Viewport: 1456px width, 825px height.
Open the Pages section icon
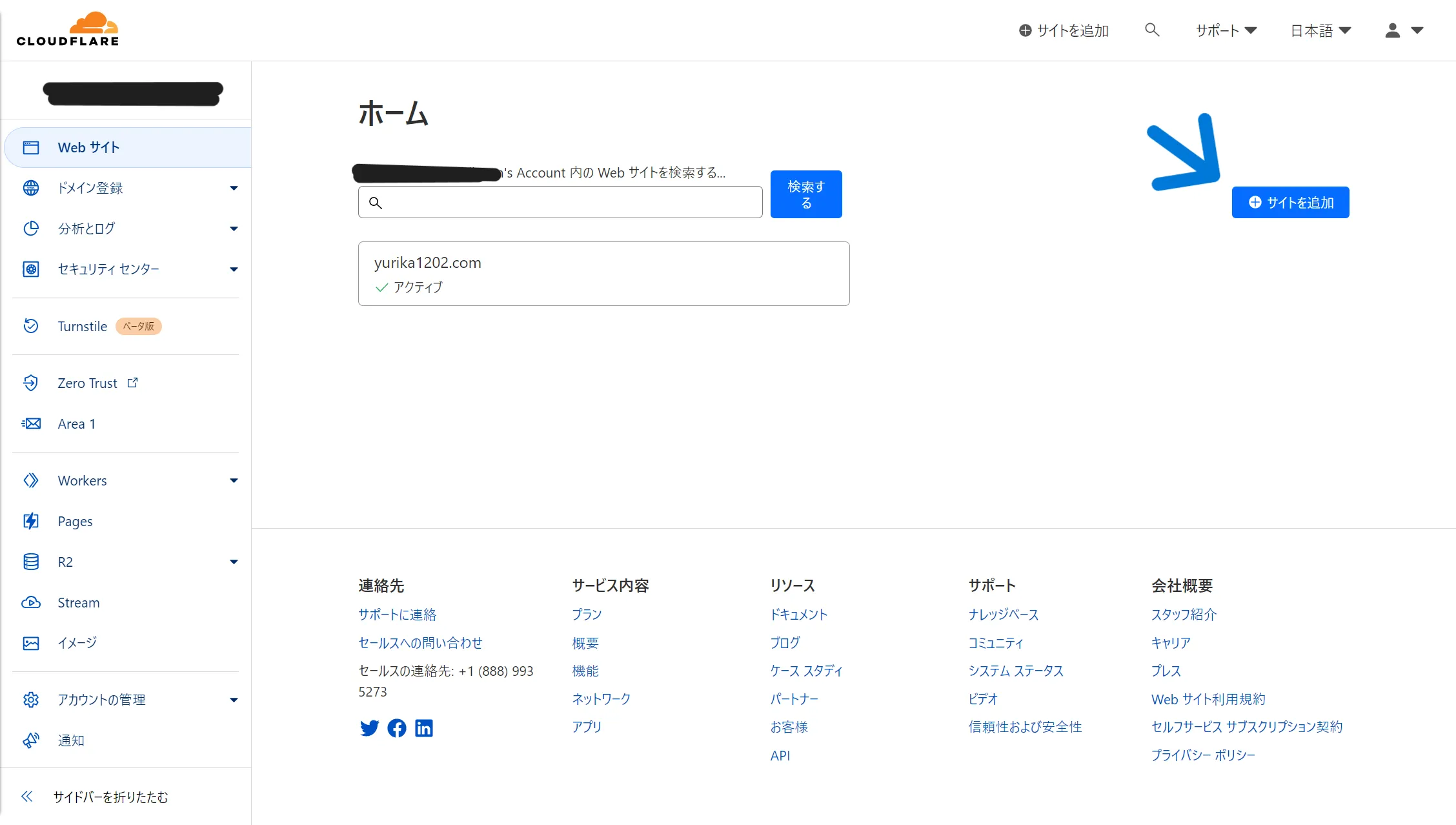(x=32, y=521)
